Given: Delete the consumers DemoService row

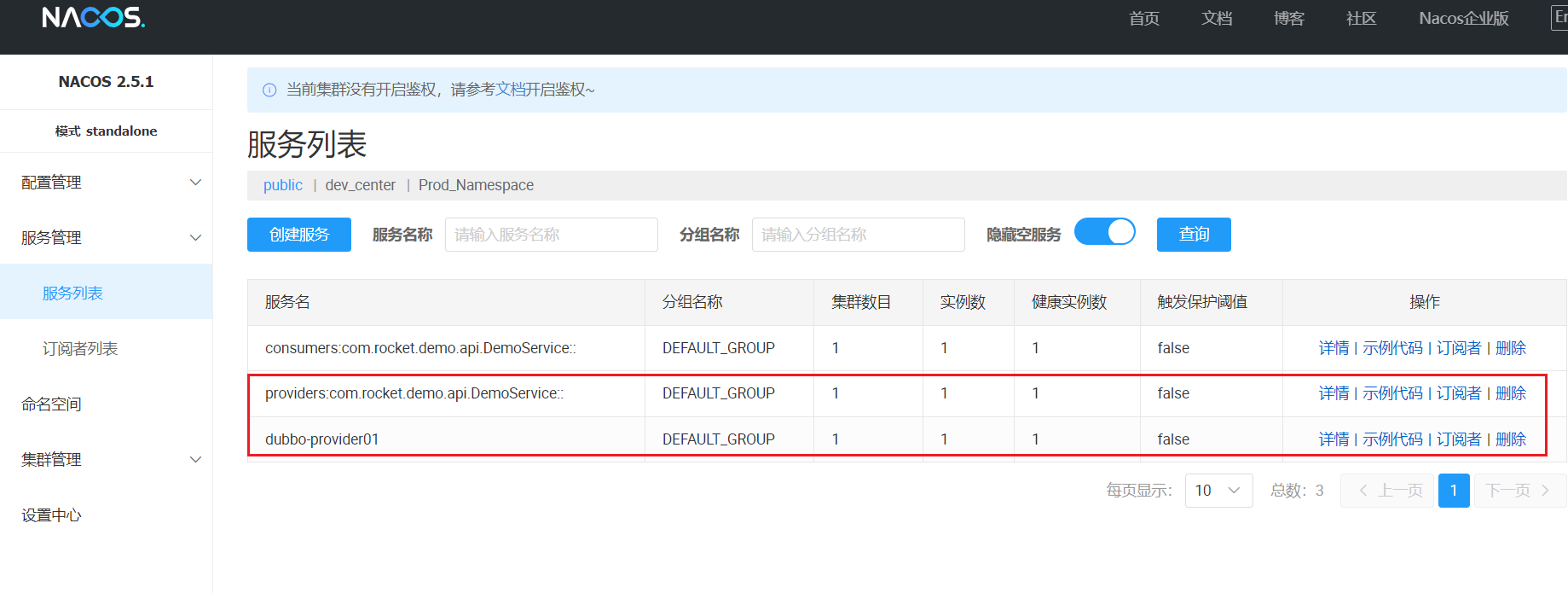Looking at the screenshot, I should click(1511, 348).
